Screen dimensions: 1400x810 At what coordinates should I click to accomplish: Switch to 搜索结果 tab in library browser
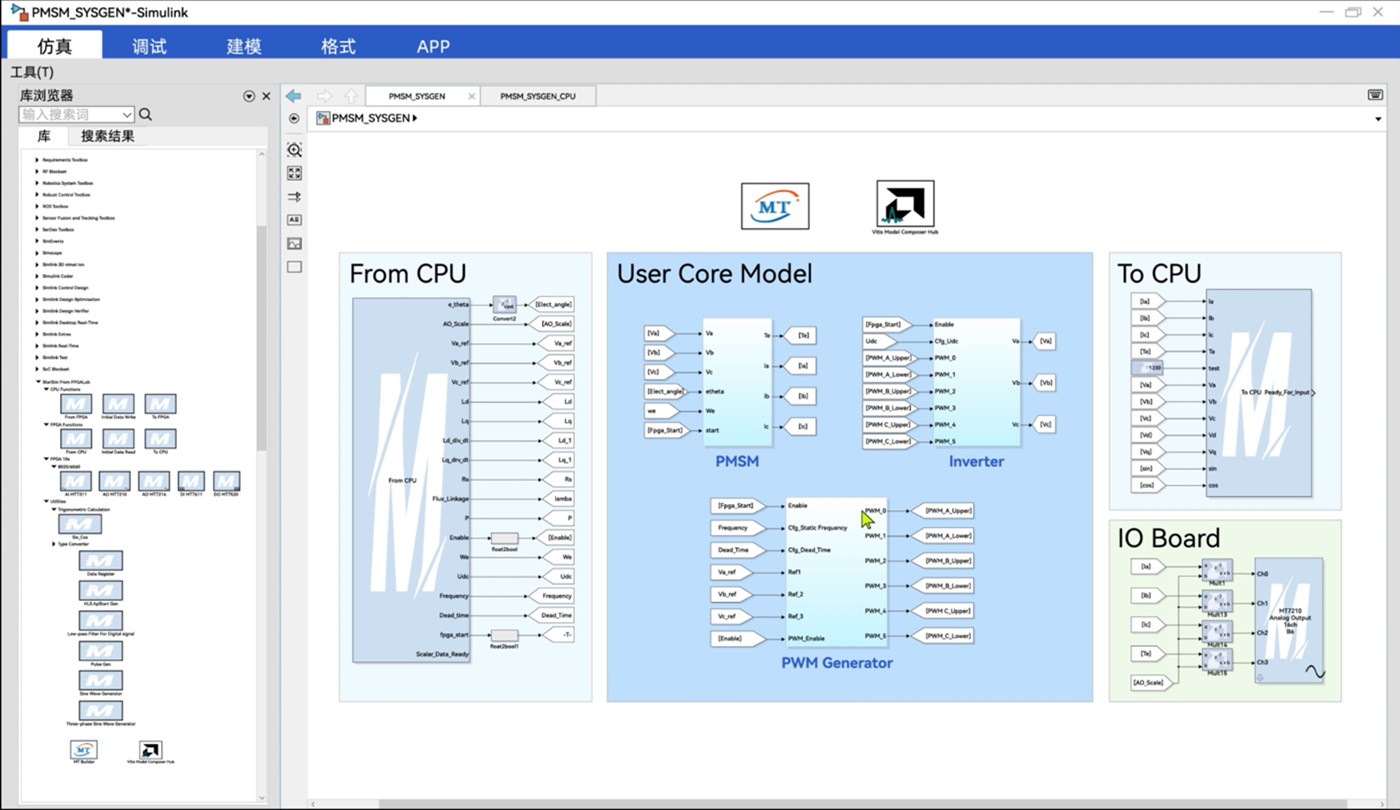click(108, 136)
